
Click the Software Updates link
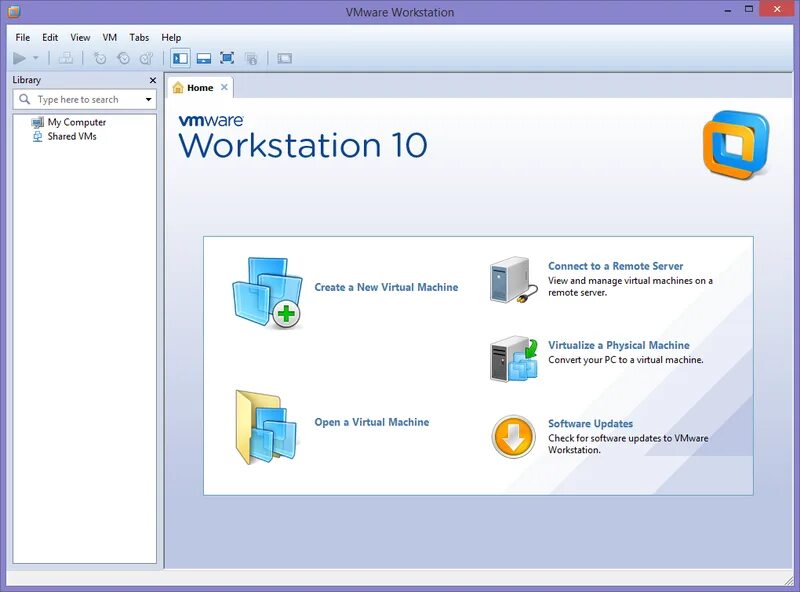pos(590,424)
